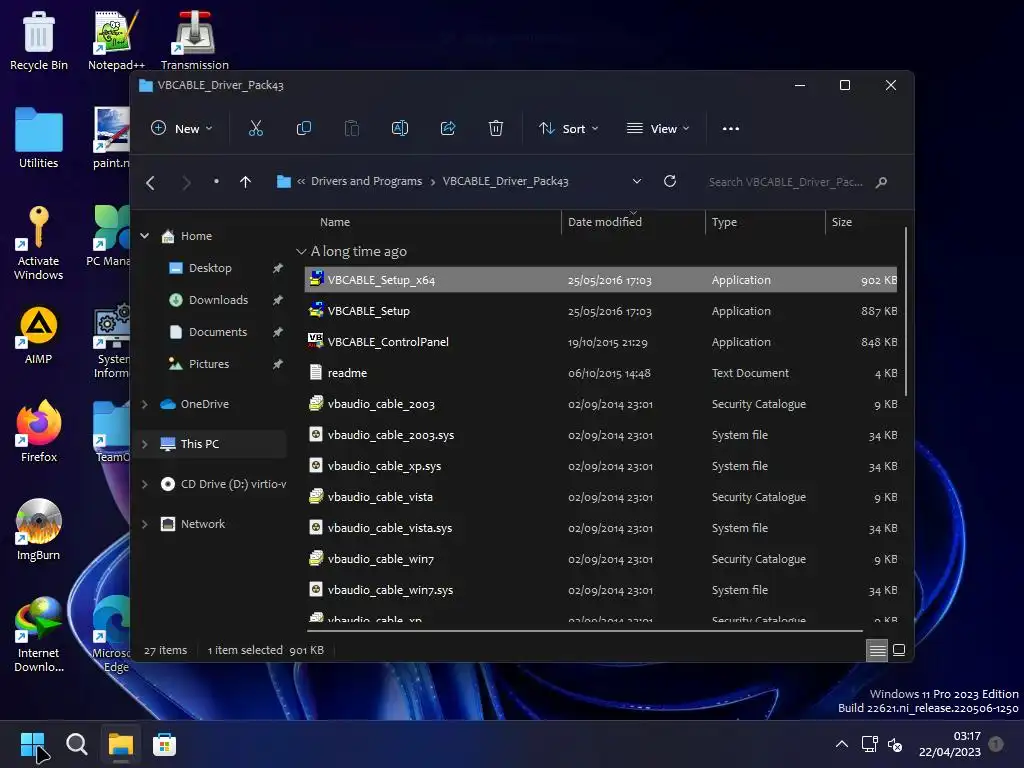Select VBCABLE_ControlPanel file
Viewport: 1024px width, 768px height.
601,342
